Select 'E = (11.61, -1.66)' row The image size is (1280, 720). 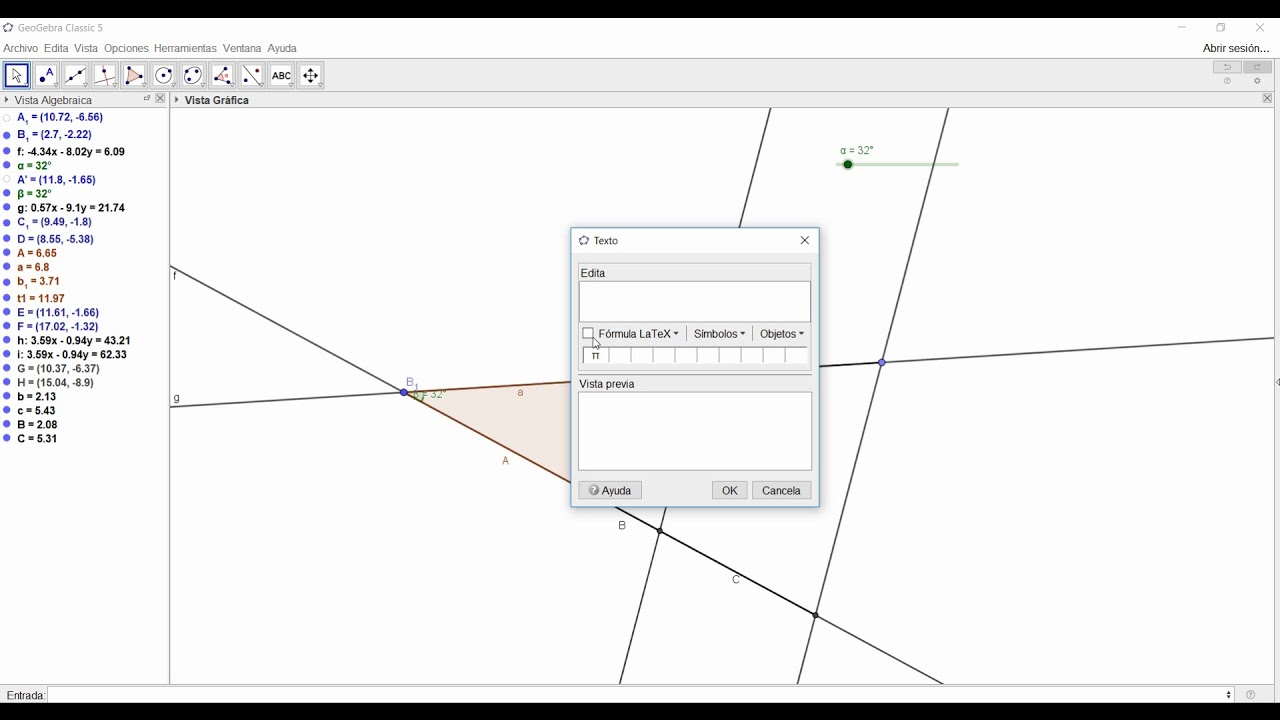[58, 313]
